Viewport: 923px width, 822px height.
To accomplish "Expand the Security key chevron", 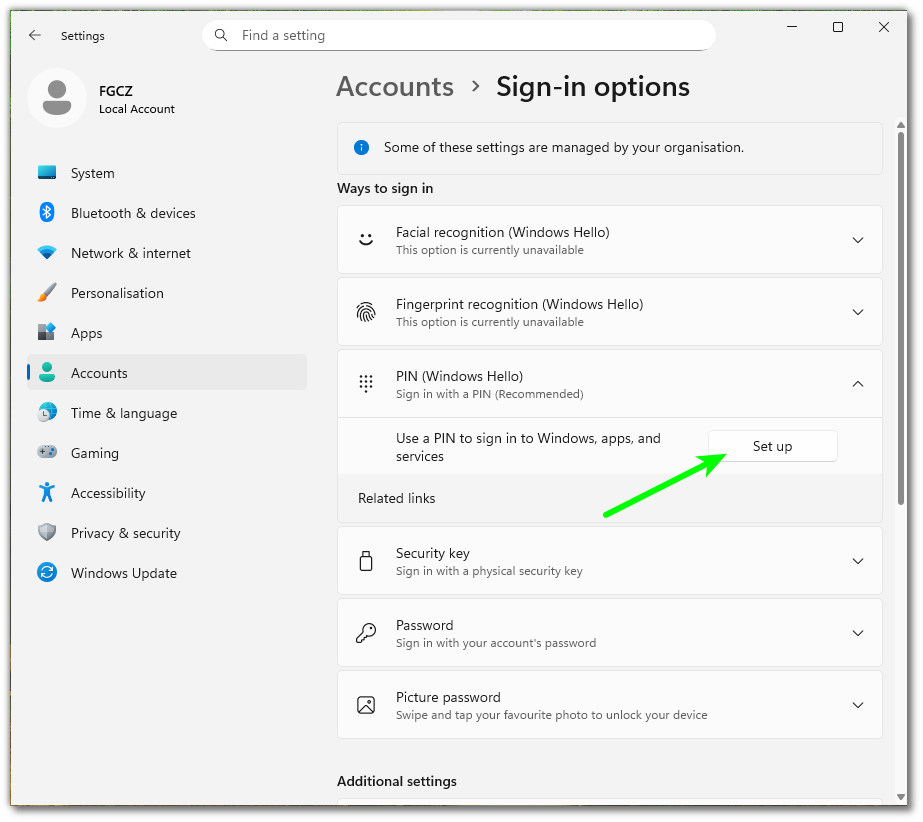I will tap(858, 561).
